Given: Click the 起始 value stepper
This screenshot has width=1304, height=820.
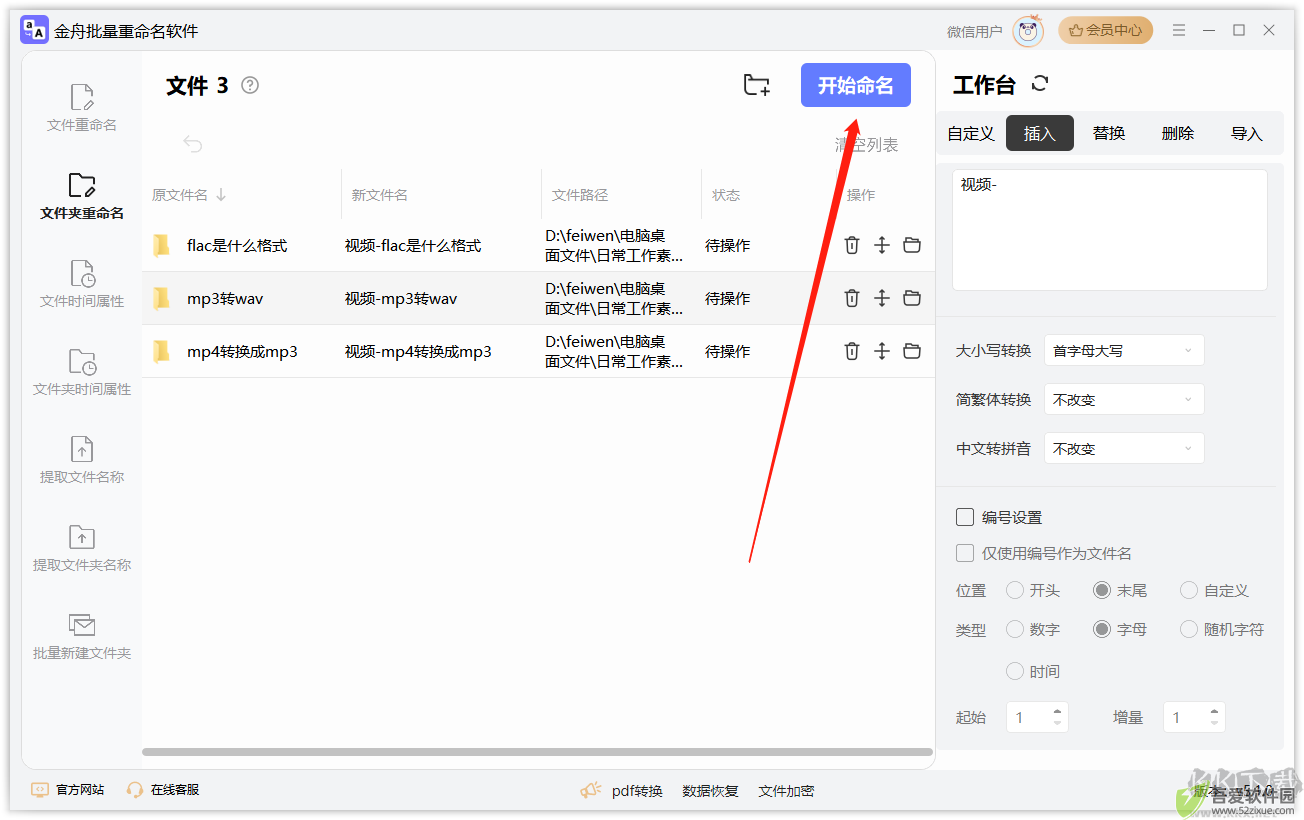Looking at the screenshot, I should pos(1037,717).
